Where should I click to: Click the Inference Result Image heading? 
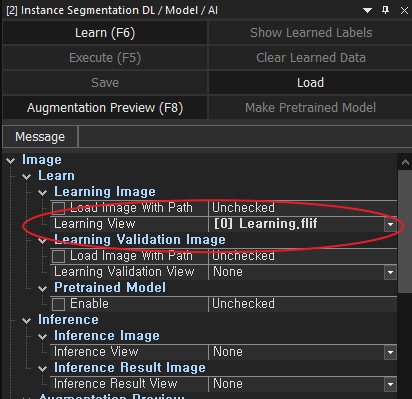pyautogui.click(x=130, y=368)
